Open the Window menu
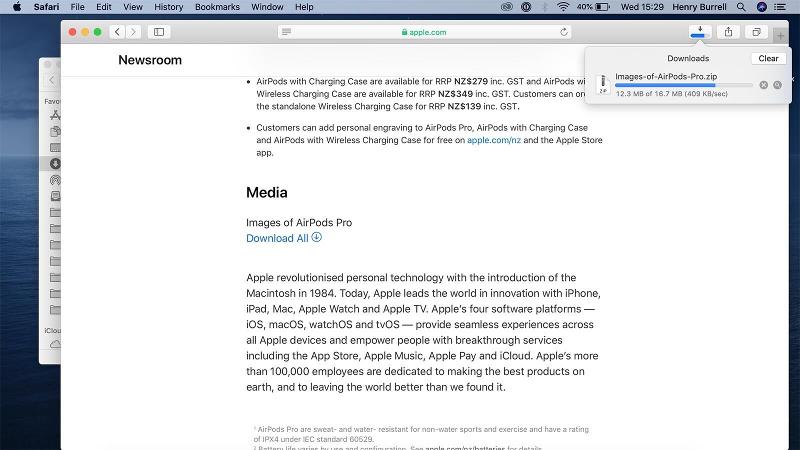 267,7
